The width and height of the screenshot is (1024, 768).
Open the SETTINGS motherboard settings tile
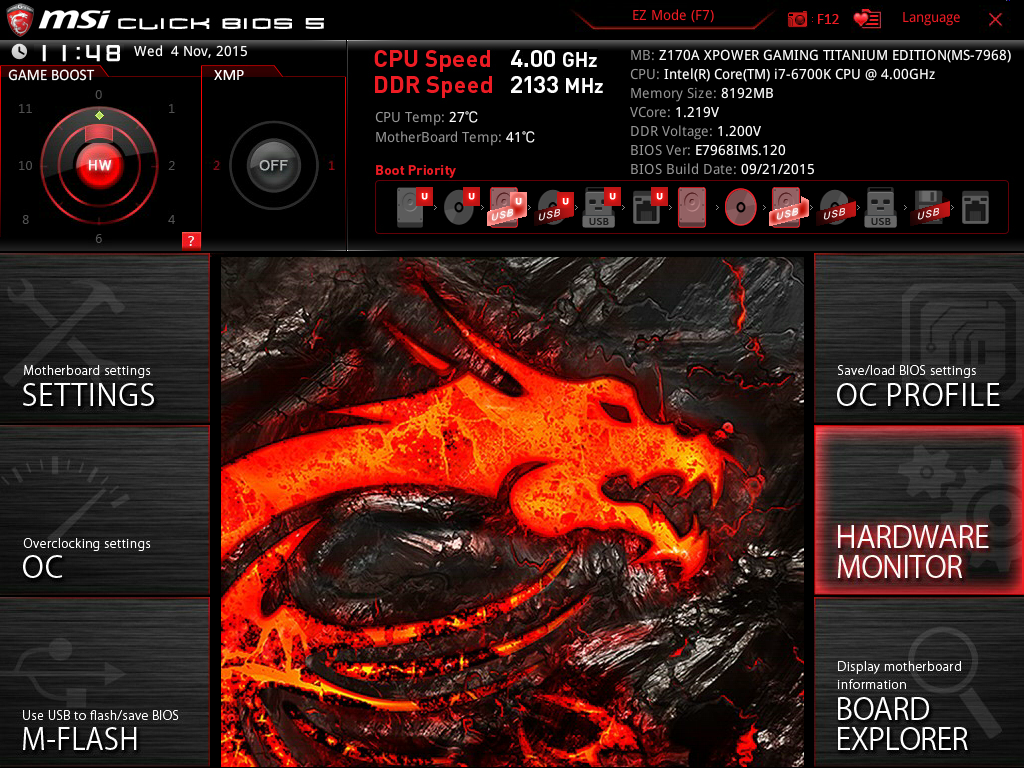(x=104, y=338)
